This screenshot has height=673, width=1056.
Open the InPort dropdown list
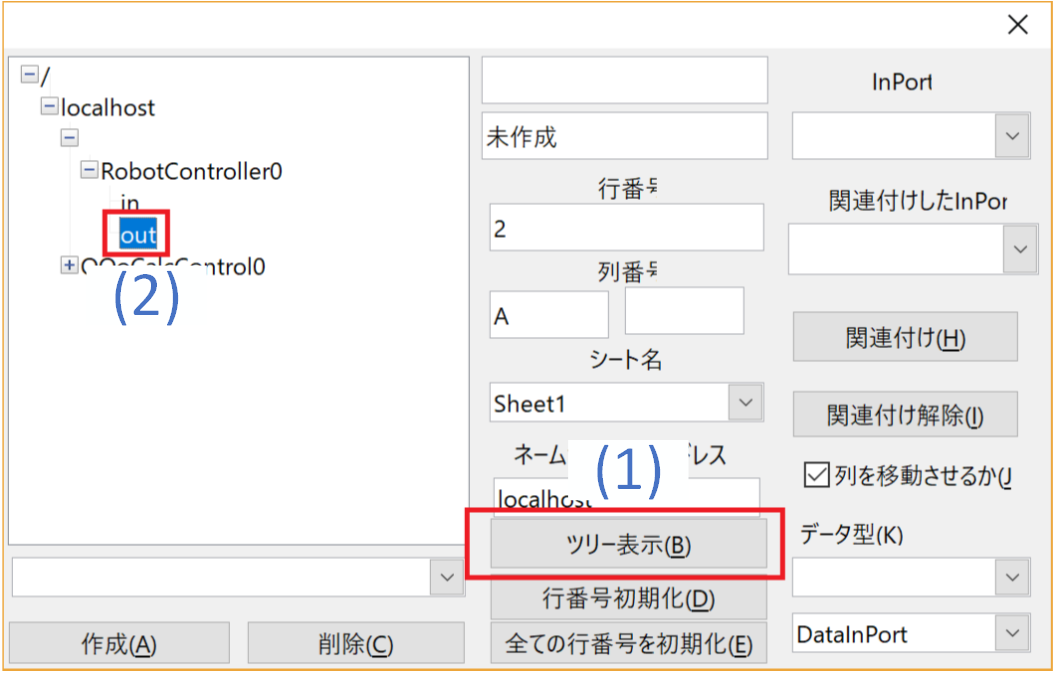(x=1012, y=136)
